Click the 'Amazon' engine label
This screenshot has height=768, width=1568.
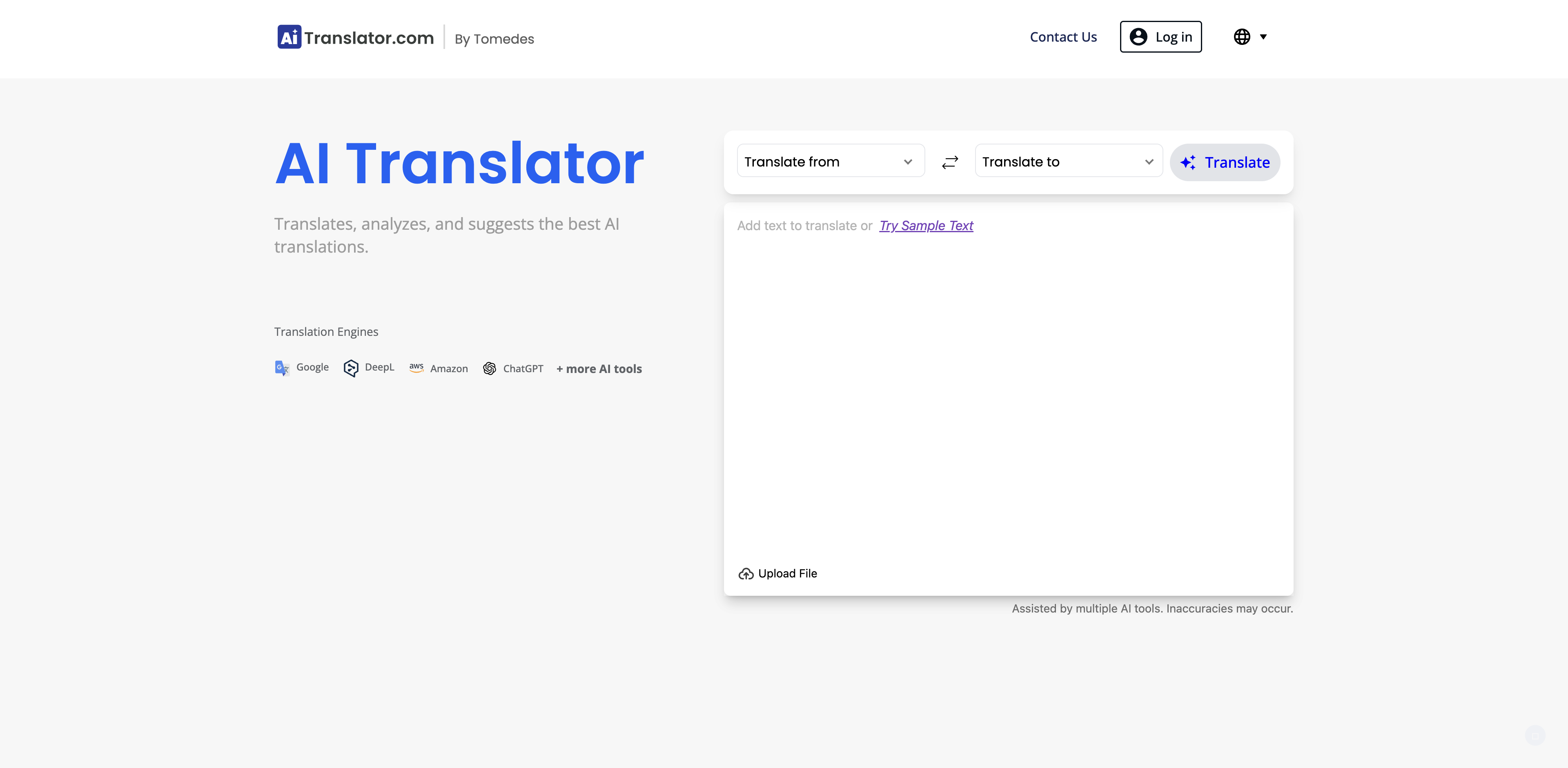[x=449, y=368]
